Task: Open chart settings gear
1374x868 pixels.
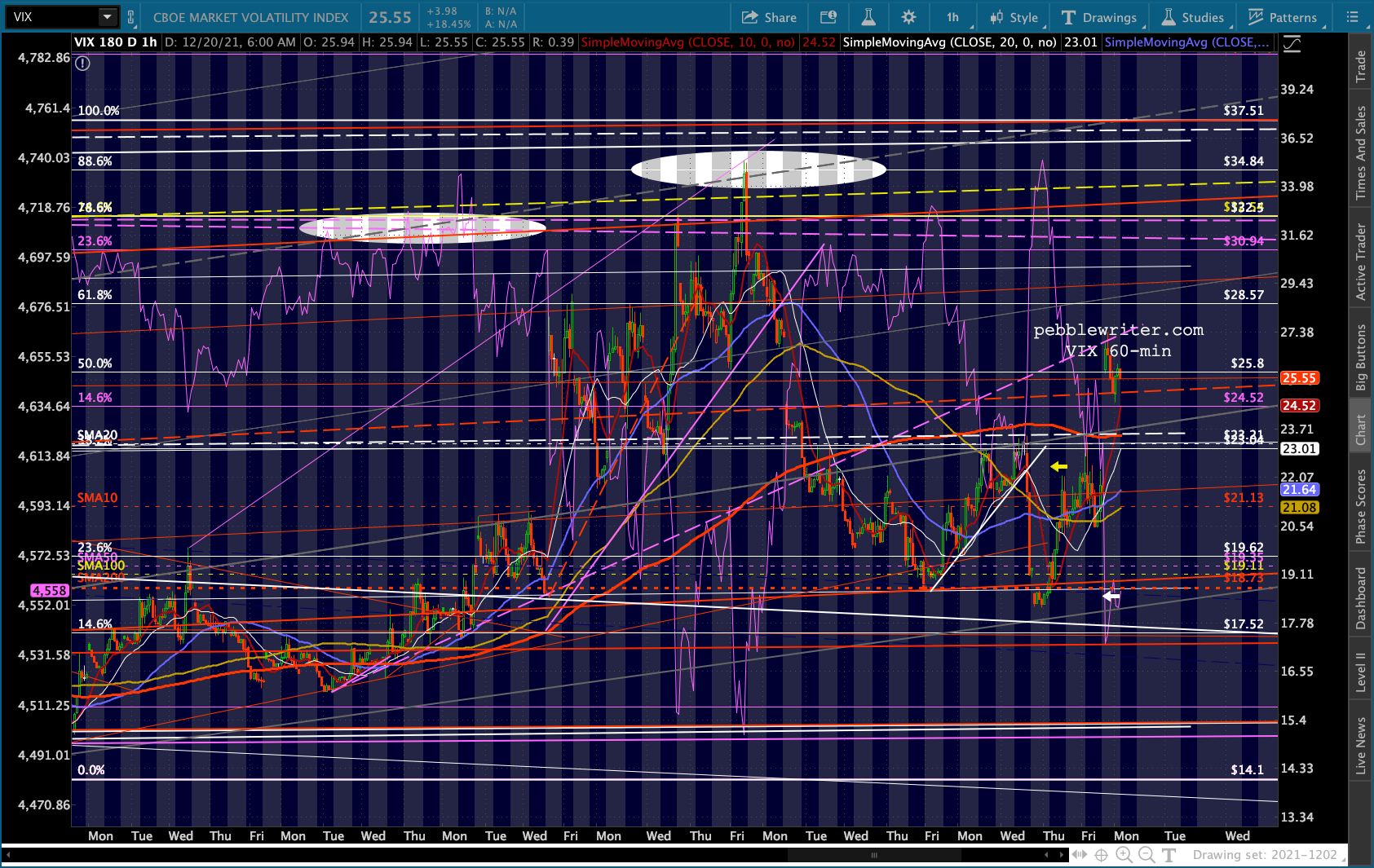Action: (x=908, y=17)
